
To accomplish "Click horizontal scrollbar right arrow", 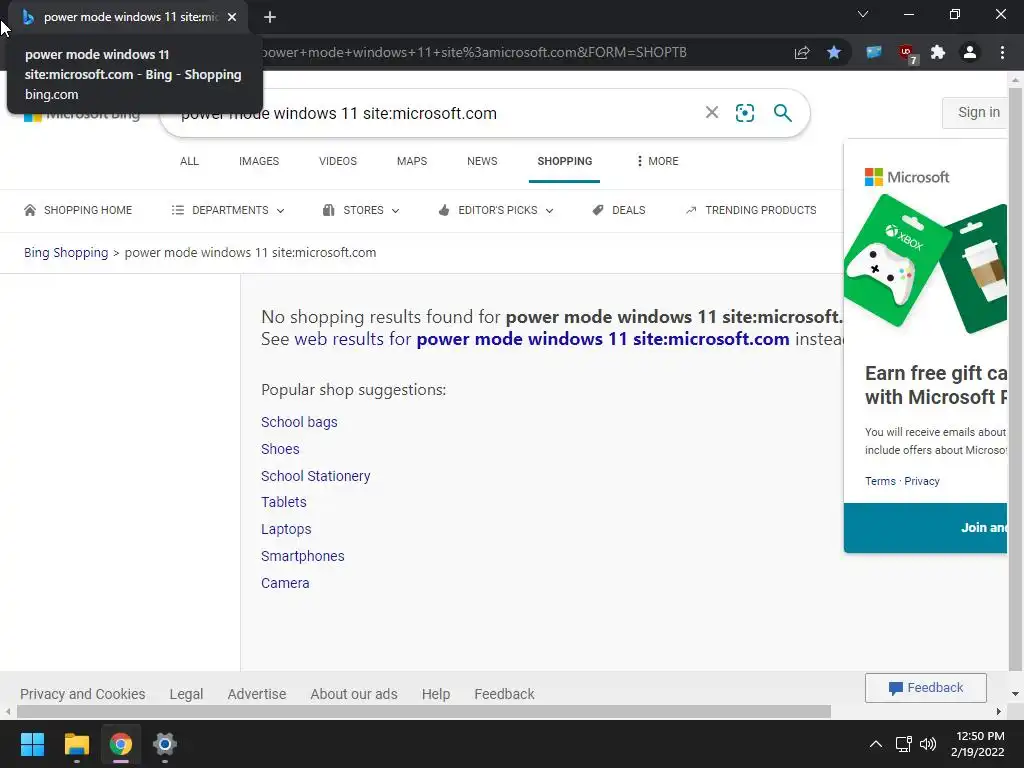I will coord(999,711).
